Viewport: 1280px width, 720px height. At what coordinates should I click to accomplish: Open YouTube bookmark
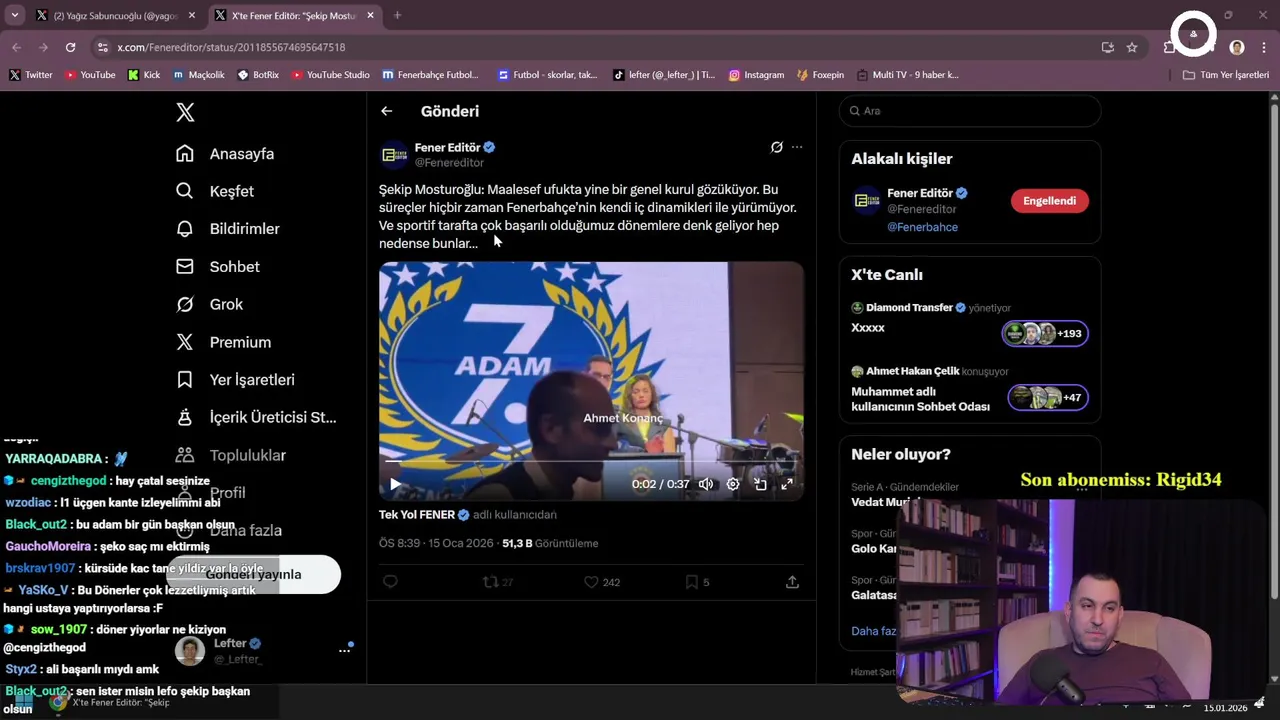click(90, 75)
